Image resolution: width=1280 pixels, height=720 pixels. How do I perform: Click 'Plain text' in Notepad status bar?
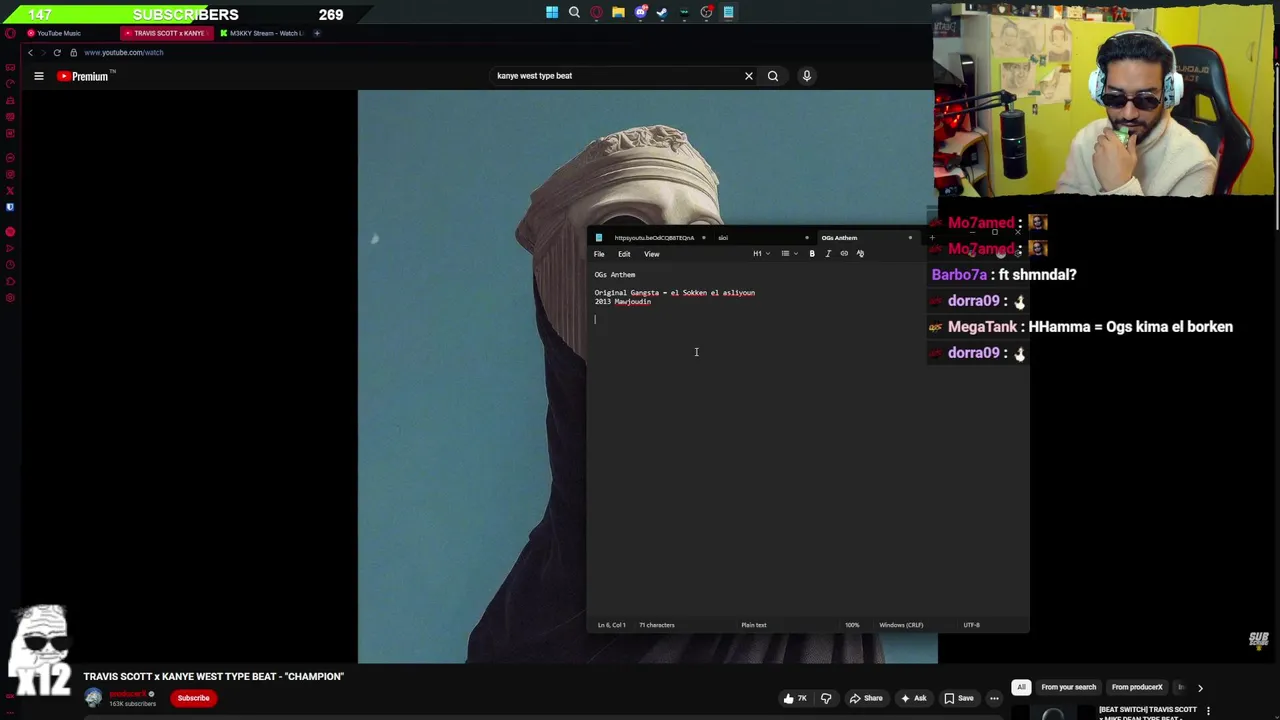pyautogui.click(x=754, y=625)
